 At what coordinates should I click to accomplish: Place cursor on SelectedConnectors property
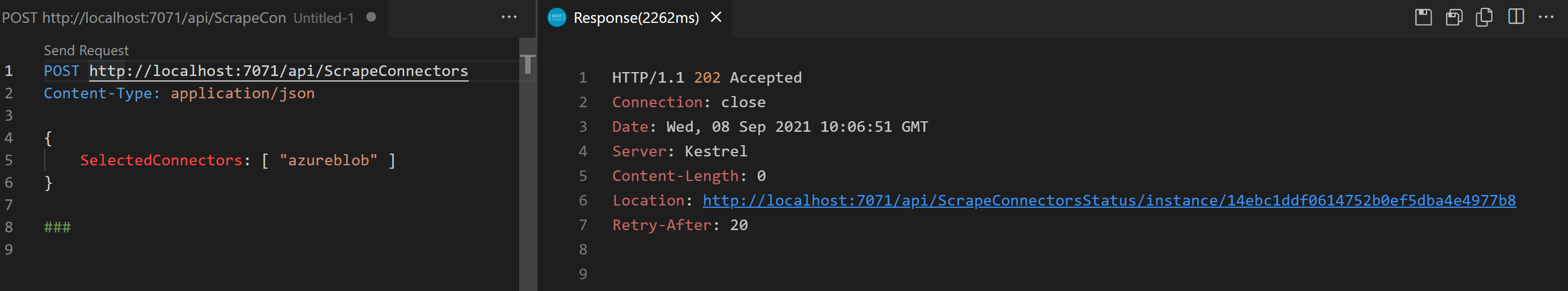coord(160,160)
